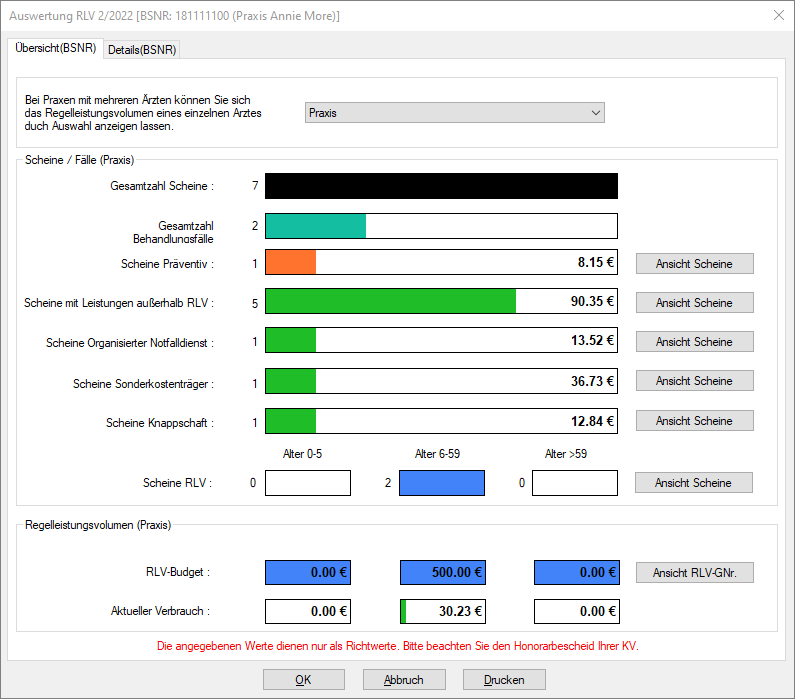
Task: Click the black Gesamtzahl Scheine bar
Action: click(441, 186)
